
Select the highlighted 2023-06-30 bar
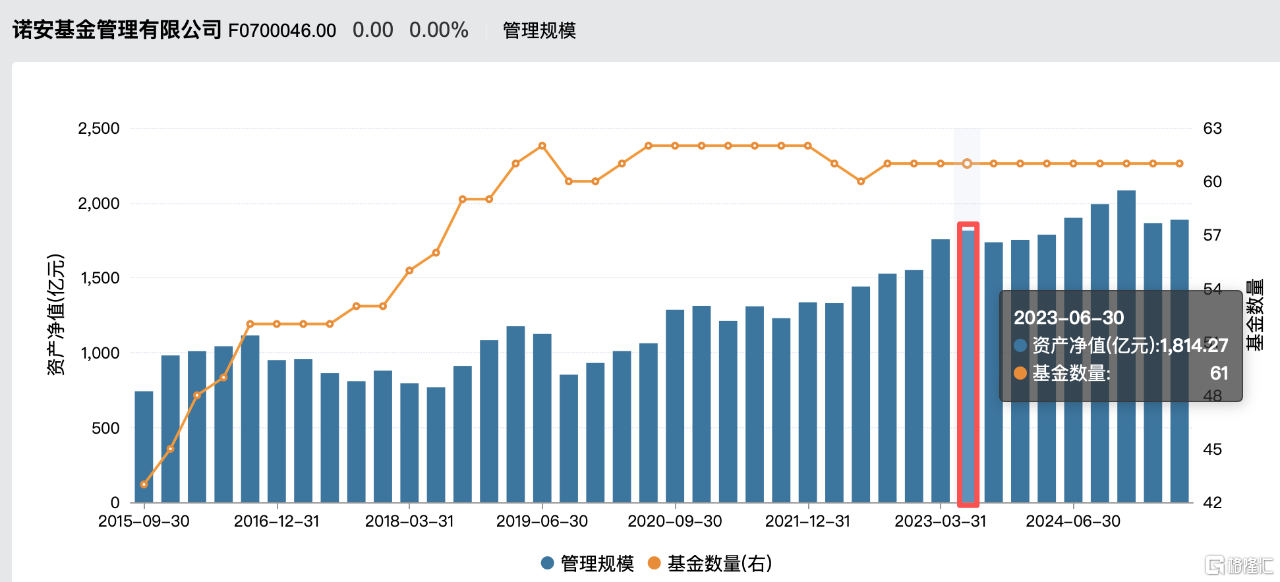(x=967, y=366)
